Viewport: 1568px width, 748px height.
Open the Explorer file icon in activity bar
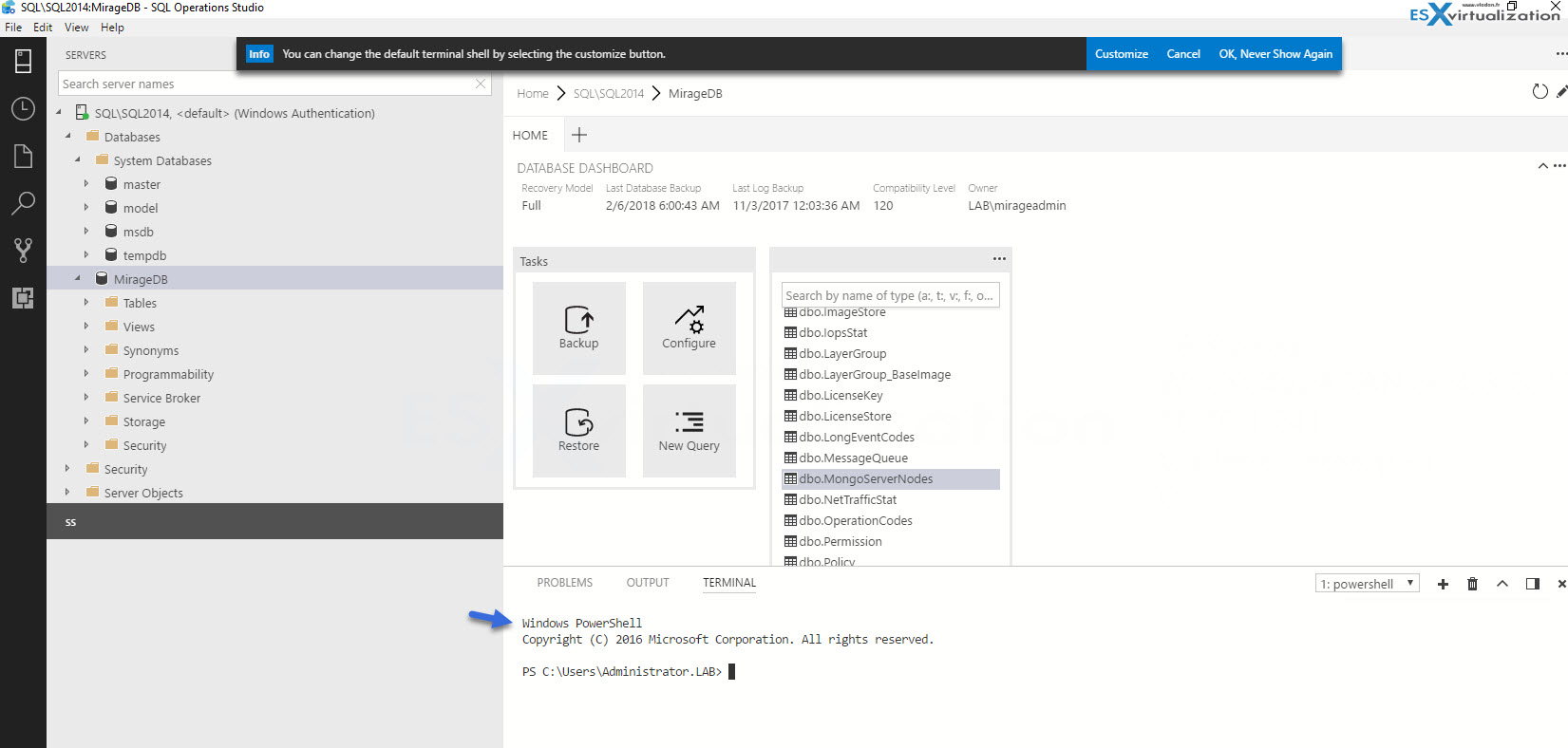[23, 156]
